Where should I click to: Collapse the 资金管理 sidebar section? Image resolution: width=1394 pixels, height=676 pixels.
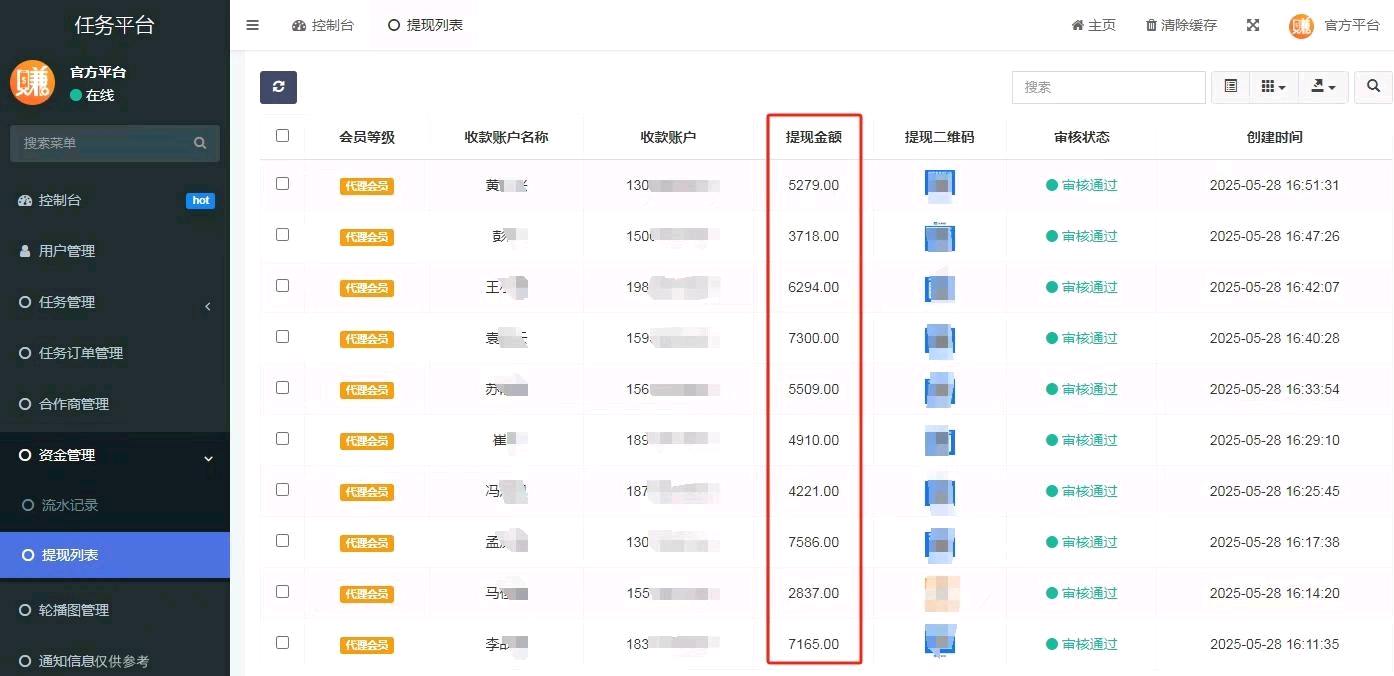[x=115, y=455]
